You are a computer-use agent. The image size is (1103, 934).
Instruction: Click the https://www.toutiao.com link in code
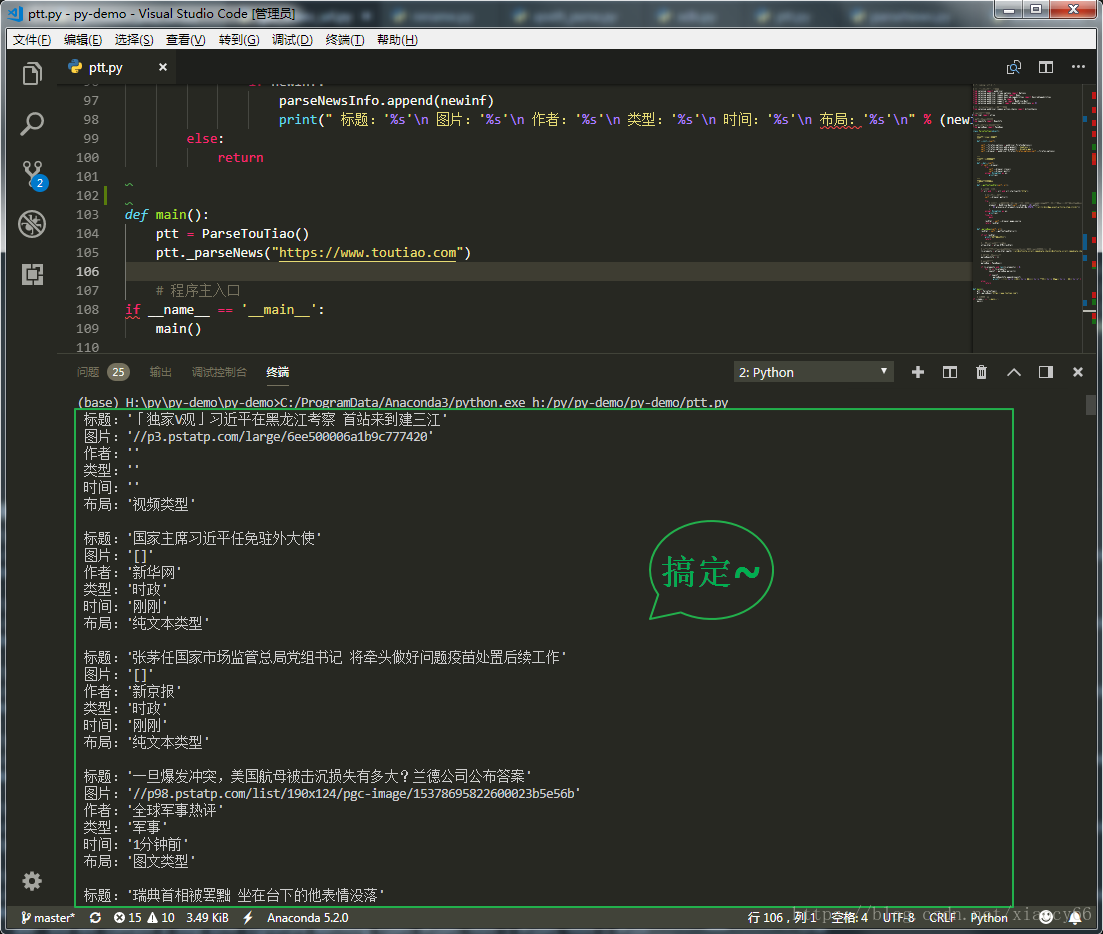pyautogui.click(x=368, y=252)
